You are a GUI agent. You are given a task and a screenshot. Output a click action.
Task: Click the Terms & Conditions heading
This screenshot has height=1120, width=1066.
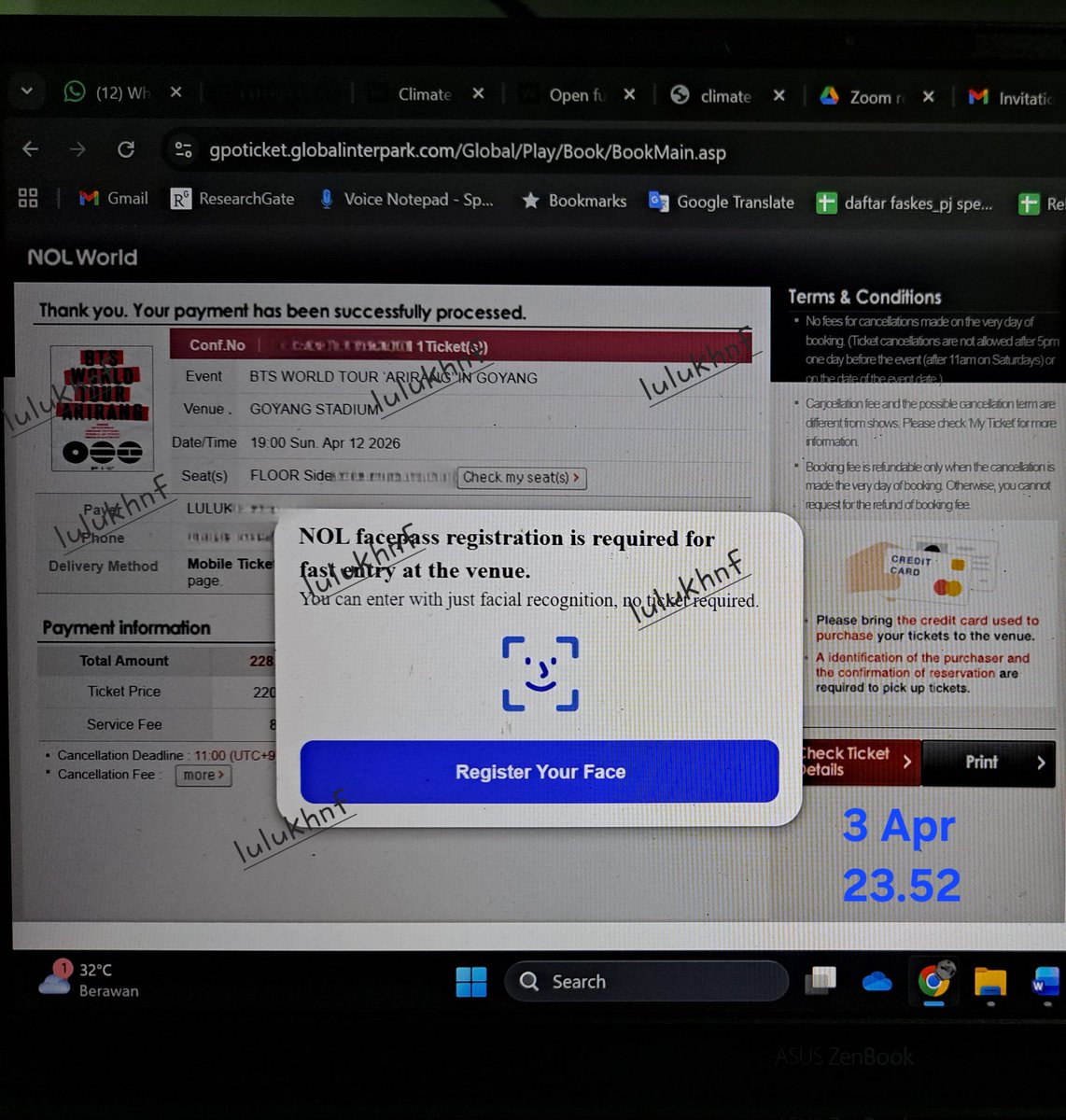(864, 297)
